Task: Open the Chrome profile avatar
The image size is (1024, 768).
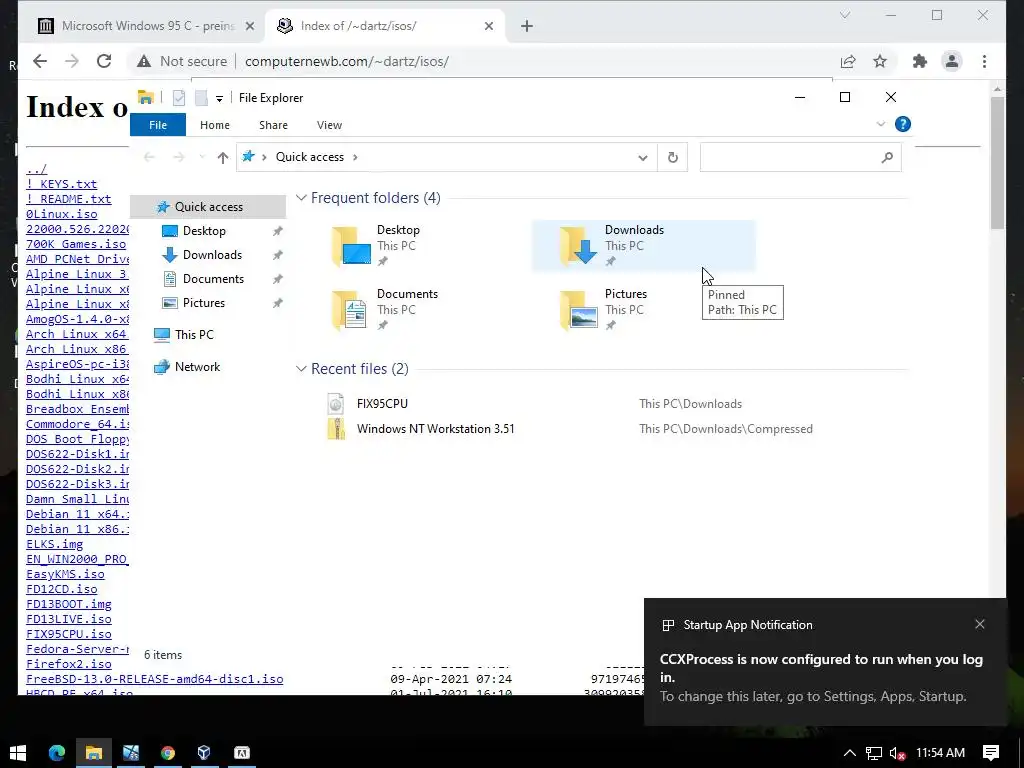Action: 952,61
